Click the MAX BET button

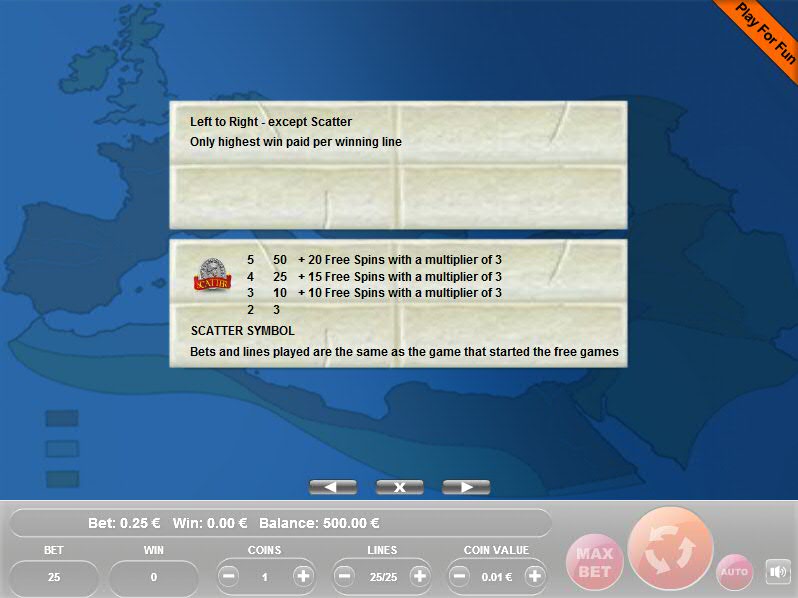595,562
